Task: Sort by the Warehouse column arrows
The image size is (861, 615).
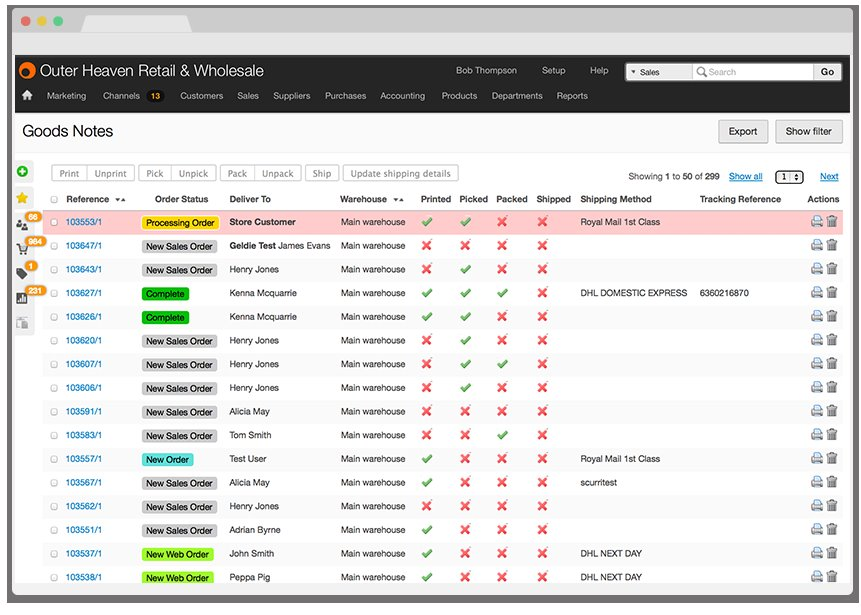Action: click(399, 199)
